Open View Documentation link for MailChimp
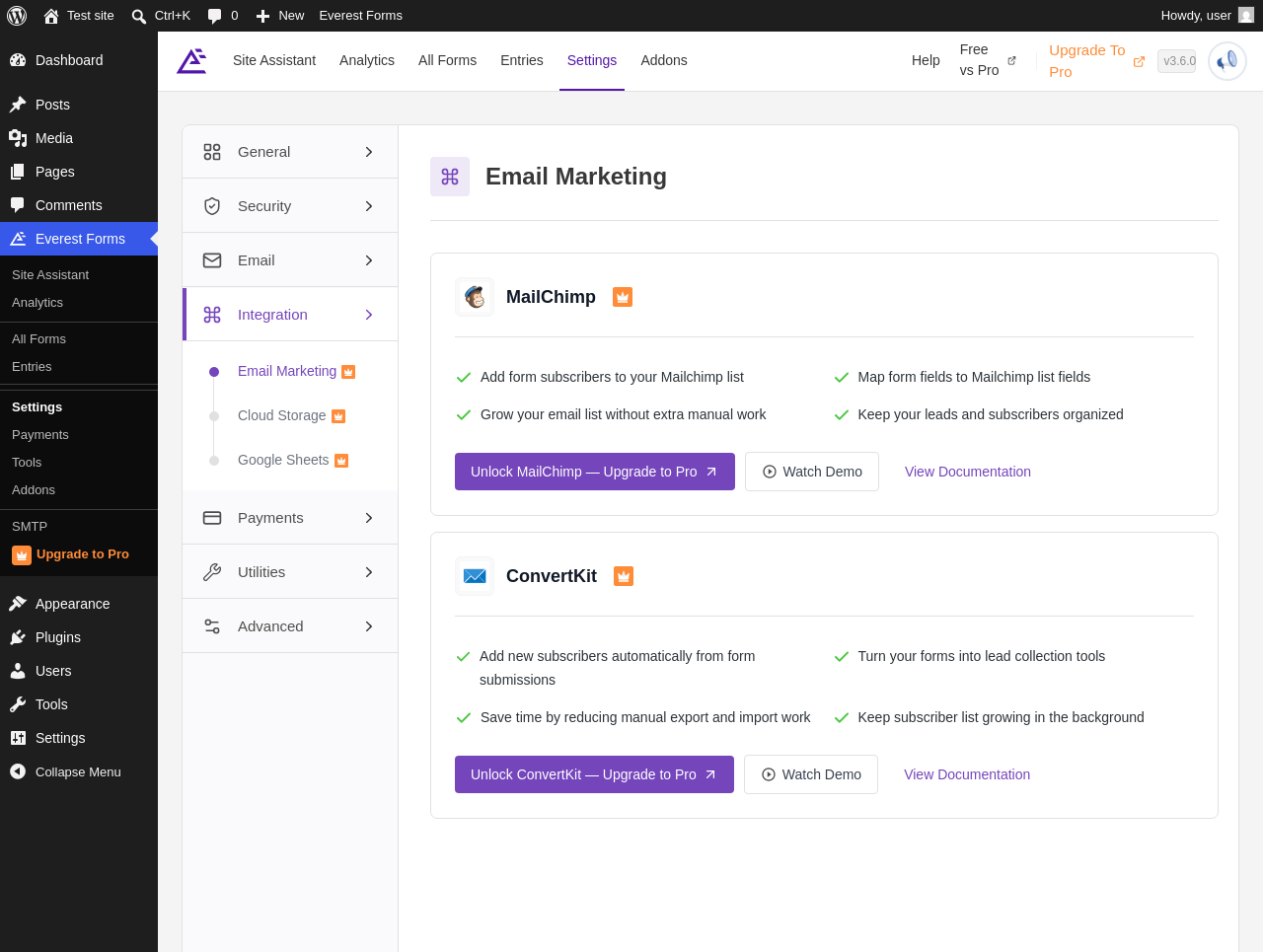This screenshot has height=952, width=1263. [968, 472]
